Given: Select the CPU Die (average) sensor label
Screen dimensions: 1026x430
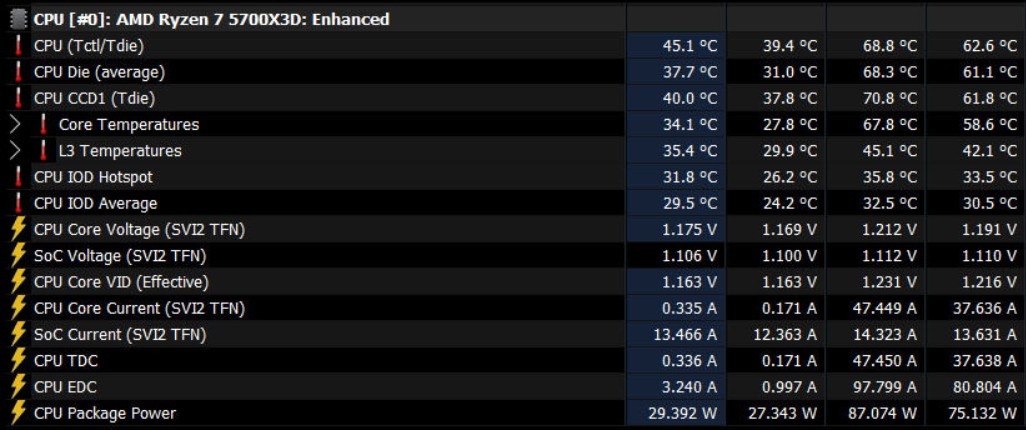Looking at the screenshot, I should (x=99, y=72).
